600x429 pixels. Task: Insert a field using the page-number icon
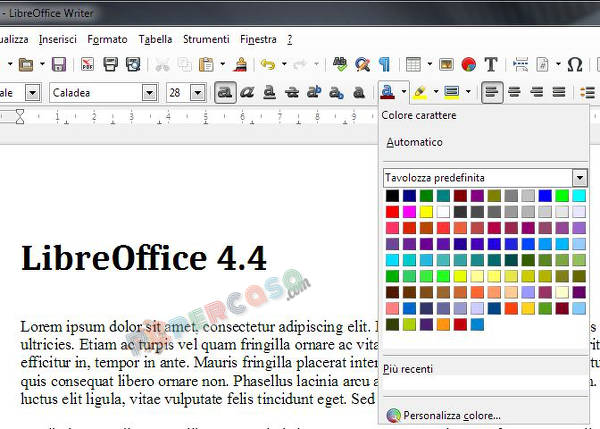pyautogui.click(x=543, y=64)
